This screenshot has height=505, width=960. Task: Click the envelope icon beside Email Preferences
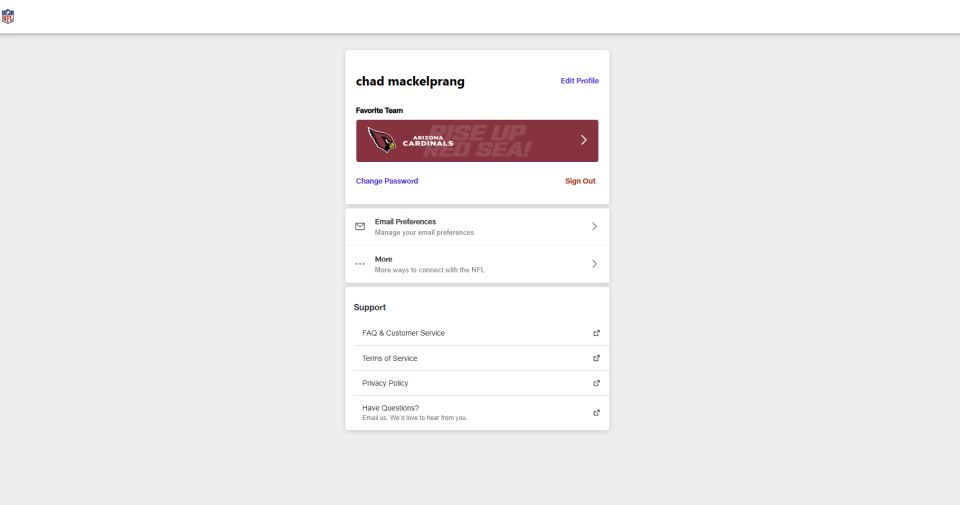[360, 226]
